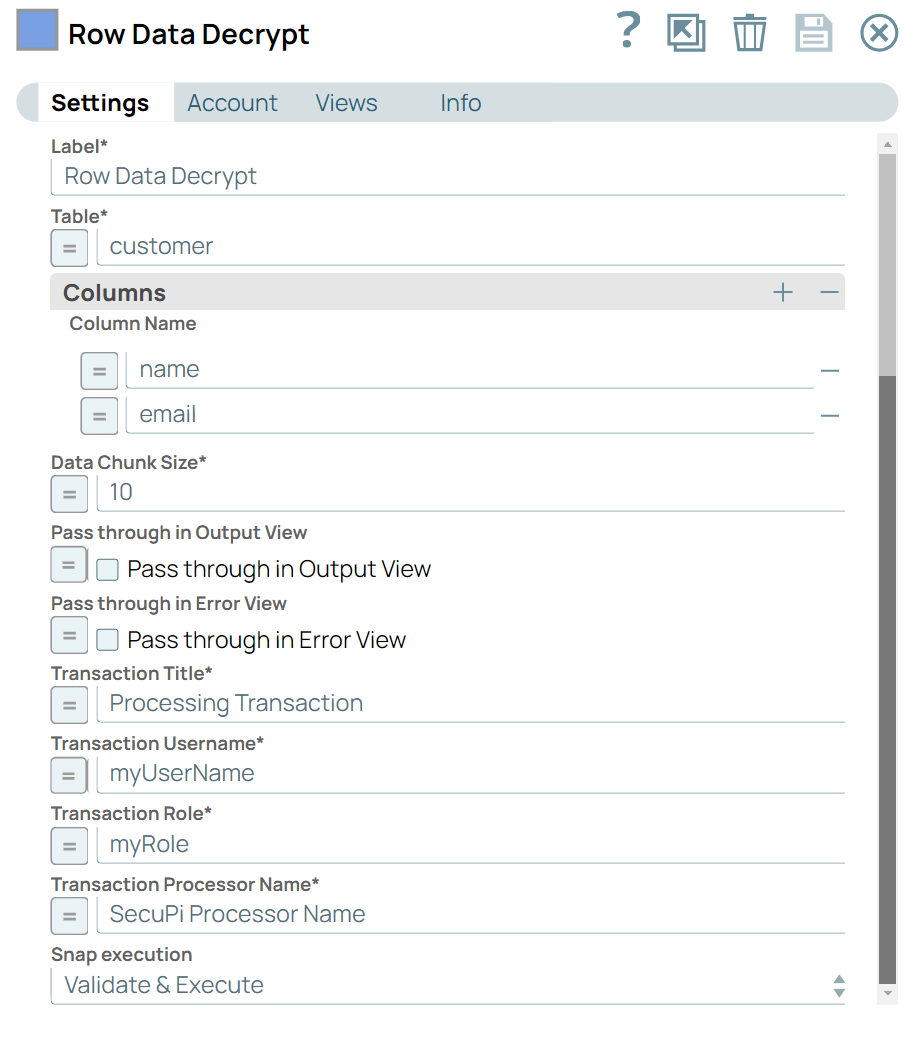Image resolution: width=911 pixels, height=1038 pixels.
Task: Toggle expression mode for the name column
Action: click(99, 370)
